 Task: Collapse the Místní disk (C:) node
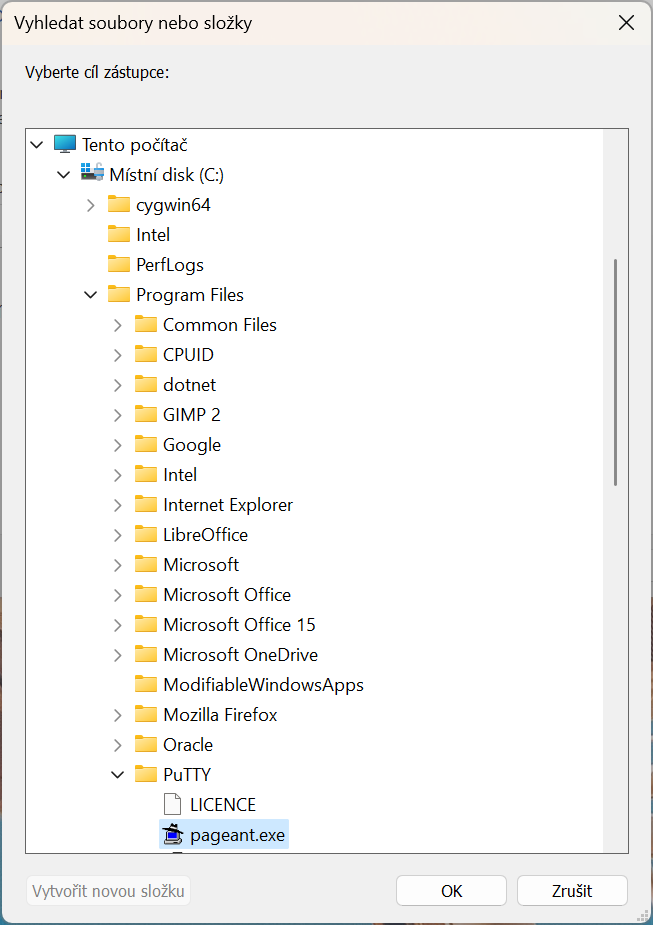[64, 175]
